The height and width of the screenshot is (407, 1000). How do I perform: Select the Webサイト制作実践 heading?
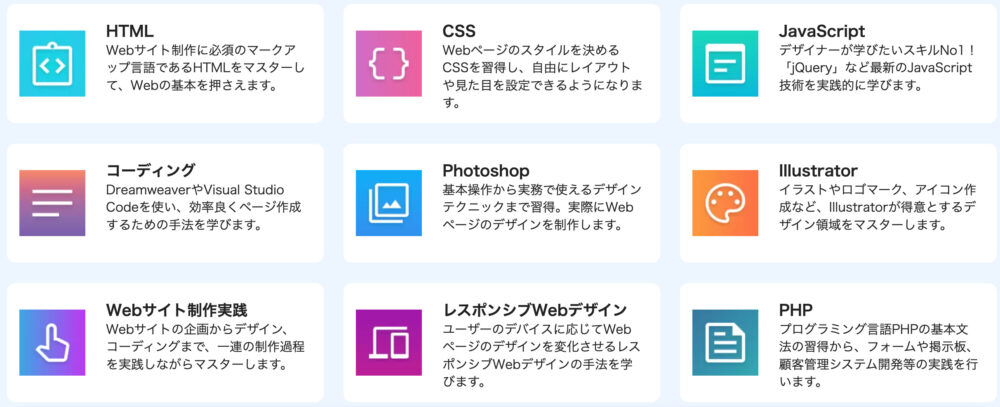[177, 310]
